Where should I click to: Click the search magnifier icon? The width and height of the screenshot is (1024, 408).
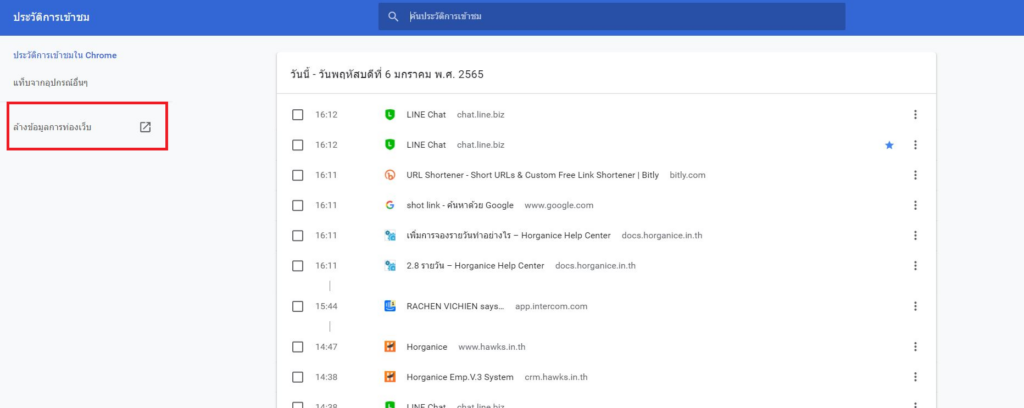point(393,16)
